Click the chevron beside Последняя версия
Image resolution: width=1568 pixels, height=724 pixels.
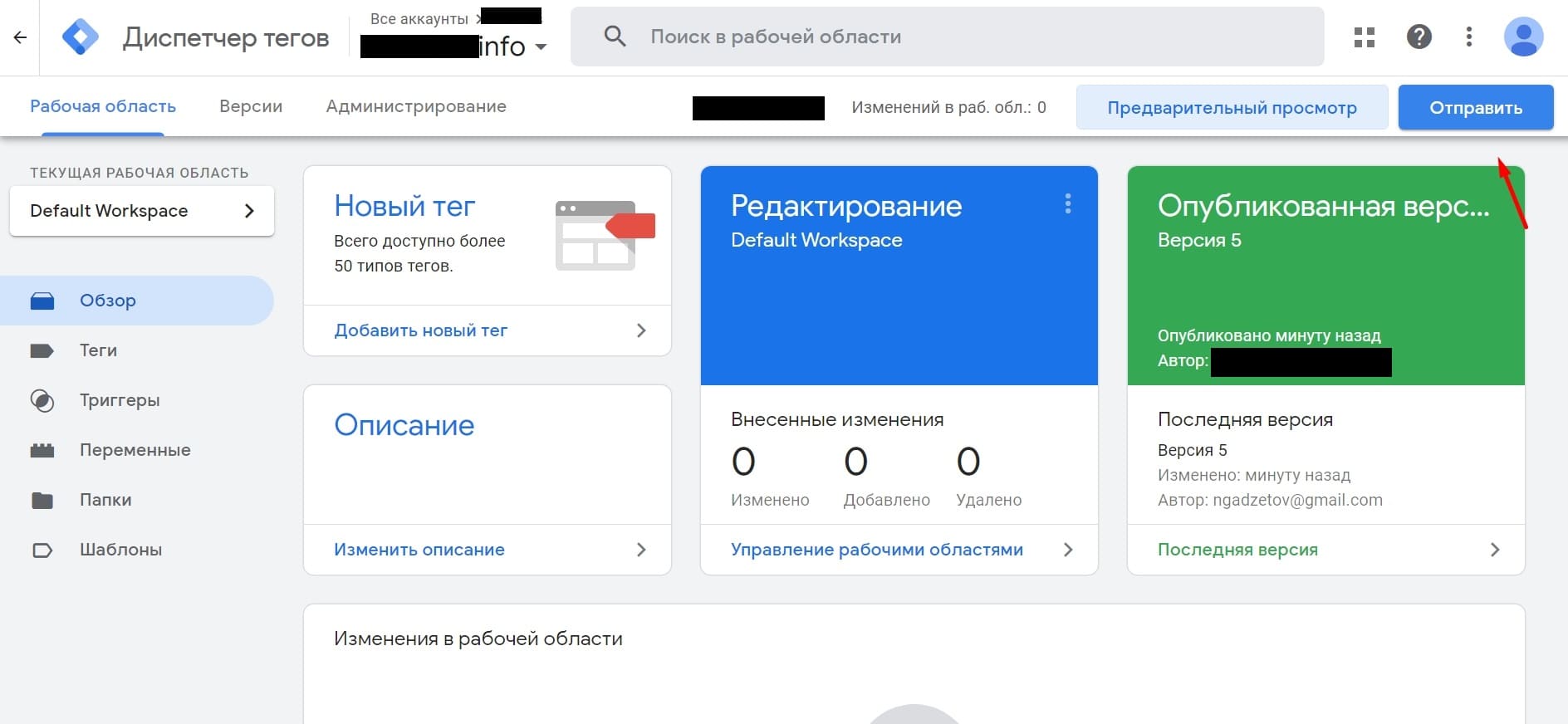pyautogui.click(x=1495, y=550)
